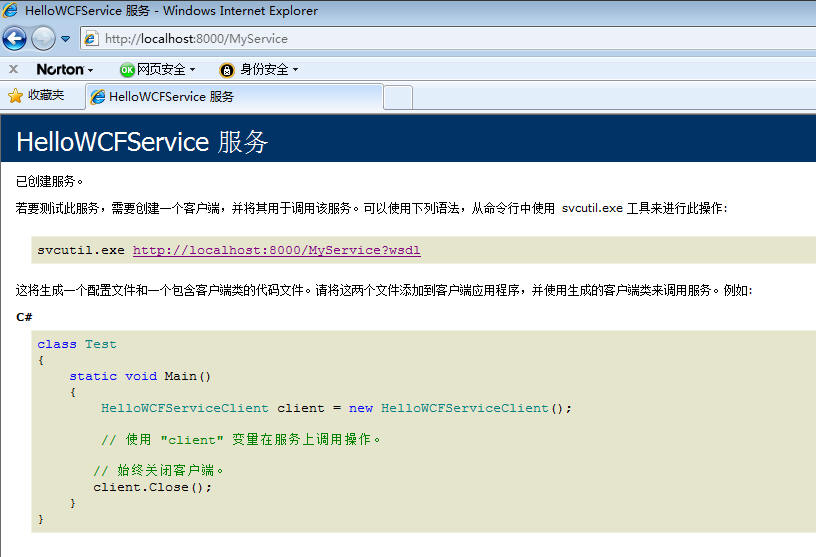Click the C# label
Image resolution: width=816 pixels, height=557 pixels.
click(x=24, y=317)
